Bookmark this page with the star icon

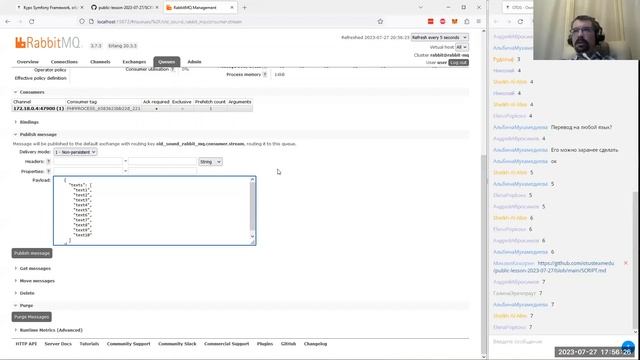click(380, 21)
